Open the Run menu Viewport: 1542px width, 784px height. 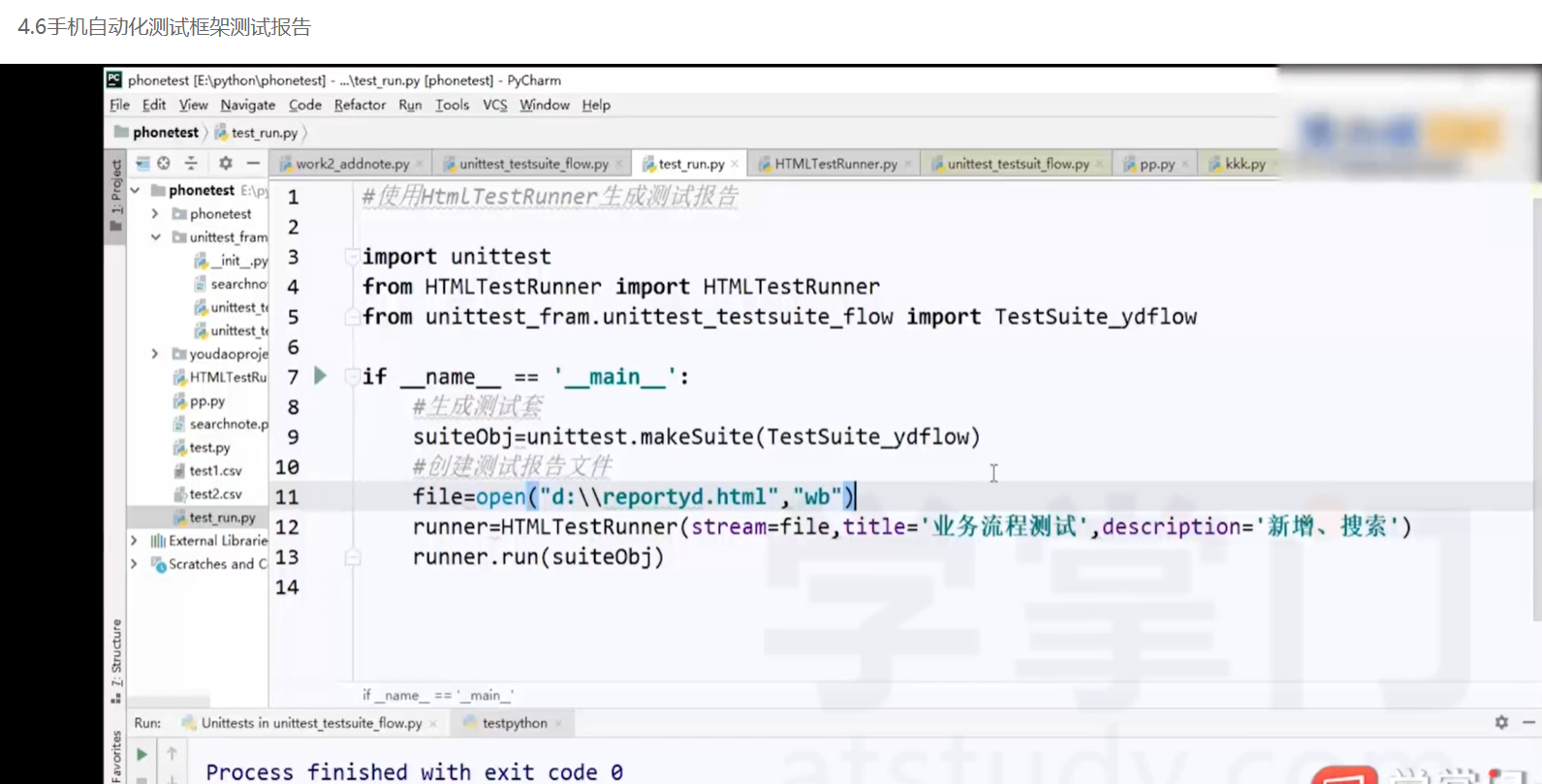(x=410, y=105)
